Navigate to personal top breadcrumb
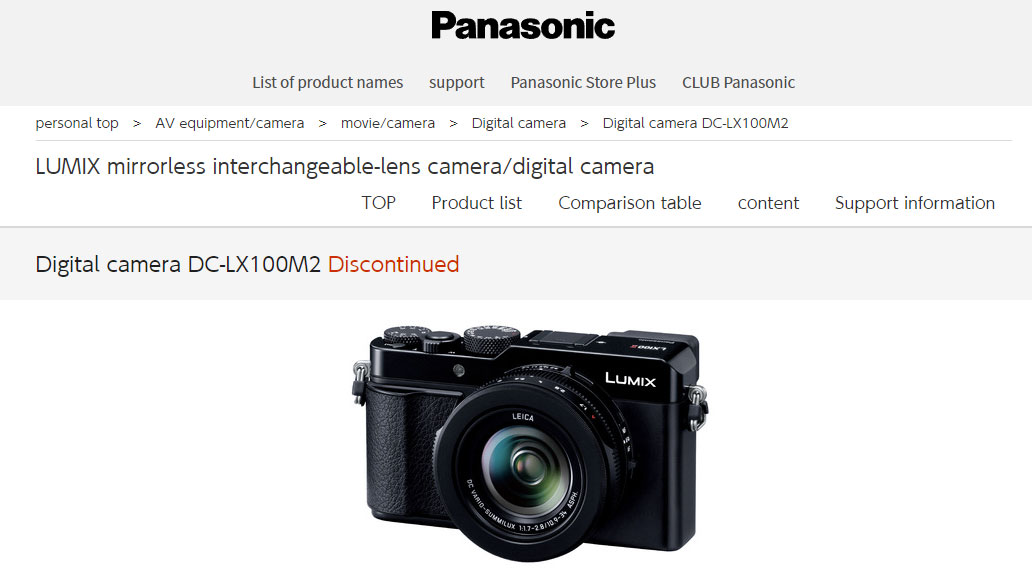This screenshot has width=1032, height=580. pos(77,123)
